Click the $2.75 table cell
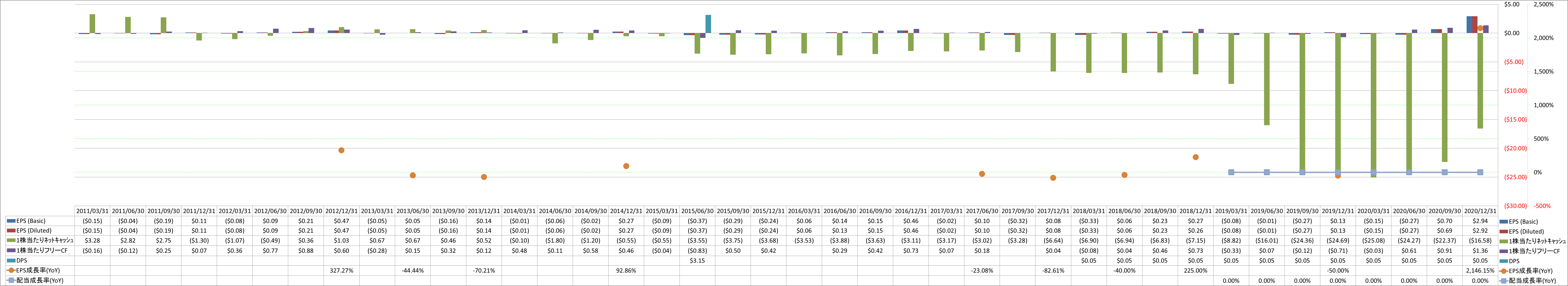Image resolution: width=1568 pixels, height=286 pixels. coord(164,241)
